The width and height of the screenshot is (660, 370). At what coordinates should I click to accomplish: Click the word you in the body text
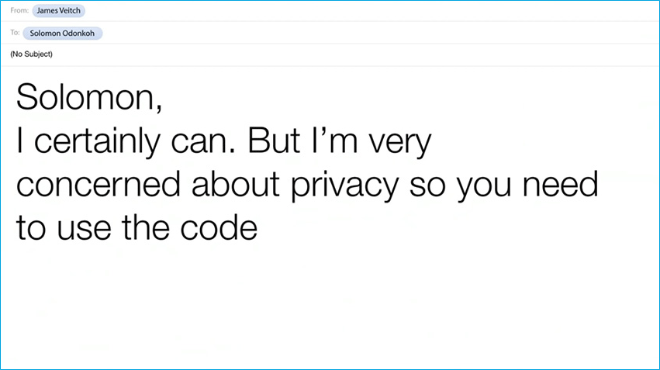click(x=484, y=187)
